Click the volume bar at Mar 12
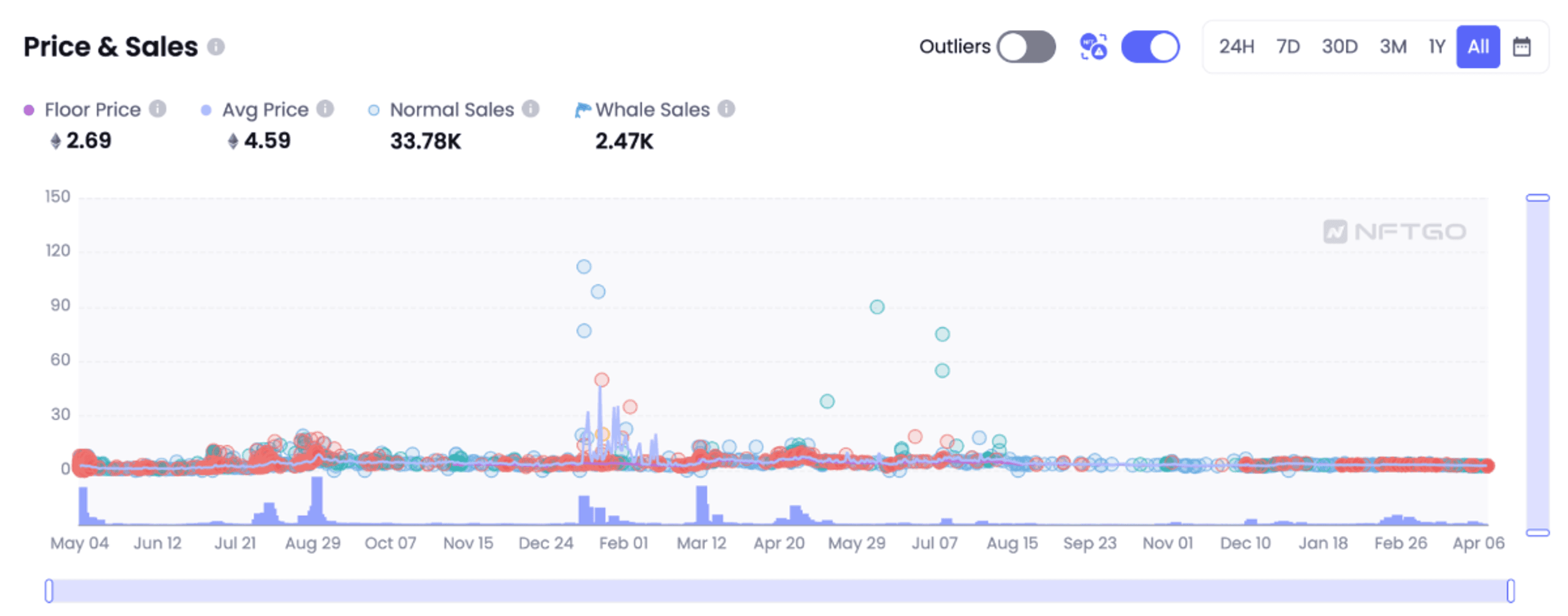 click(701, 505)
